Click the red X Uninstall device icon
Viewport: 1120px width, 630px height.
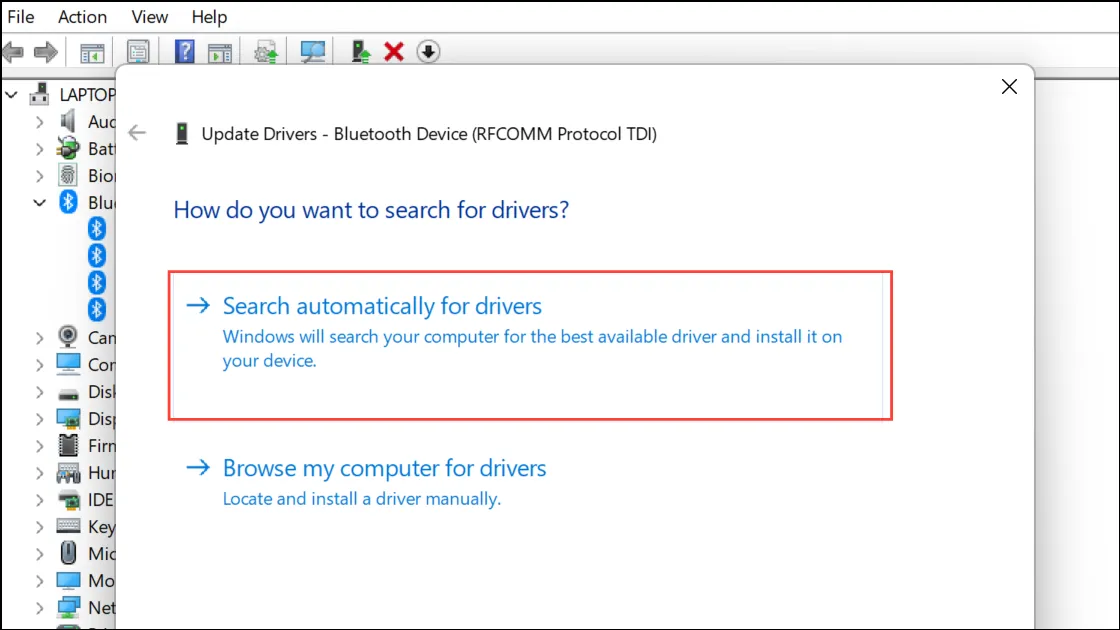coord(394,52)
